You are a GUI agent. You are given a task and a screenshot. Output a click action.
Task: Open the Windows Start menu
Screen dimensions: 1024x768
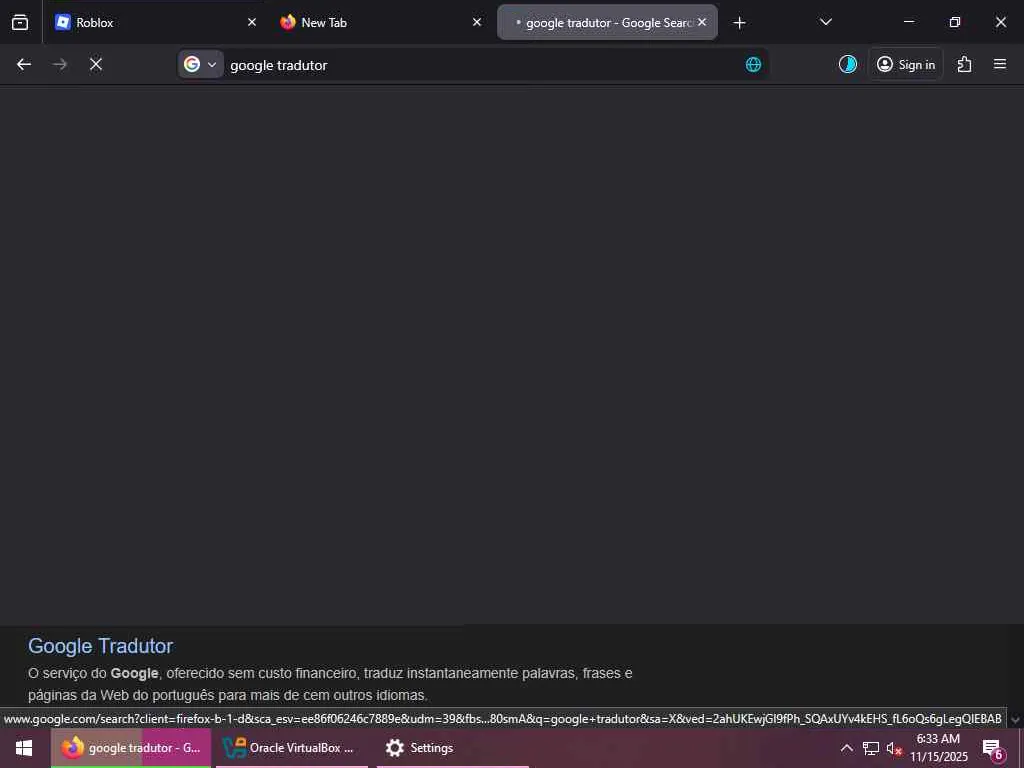pyautogui.click(x=24, y=748)
